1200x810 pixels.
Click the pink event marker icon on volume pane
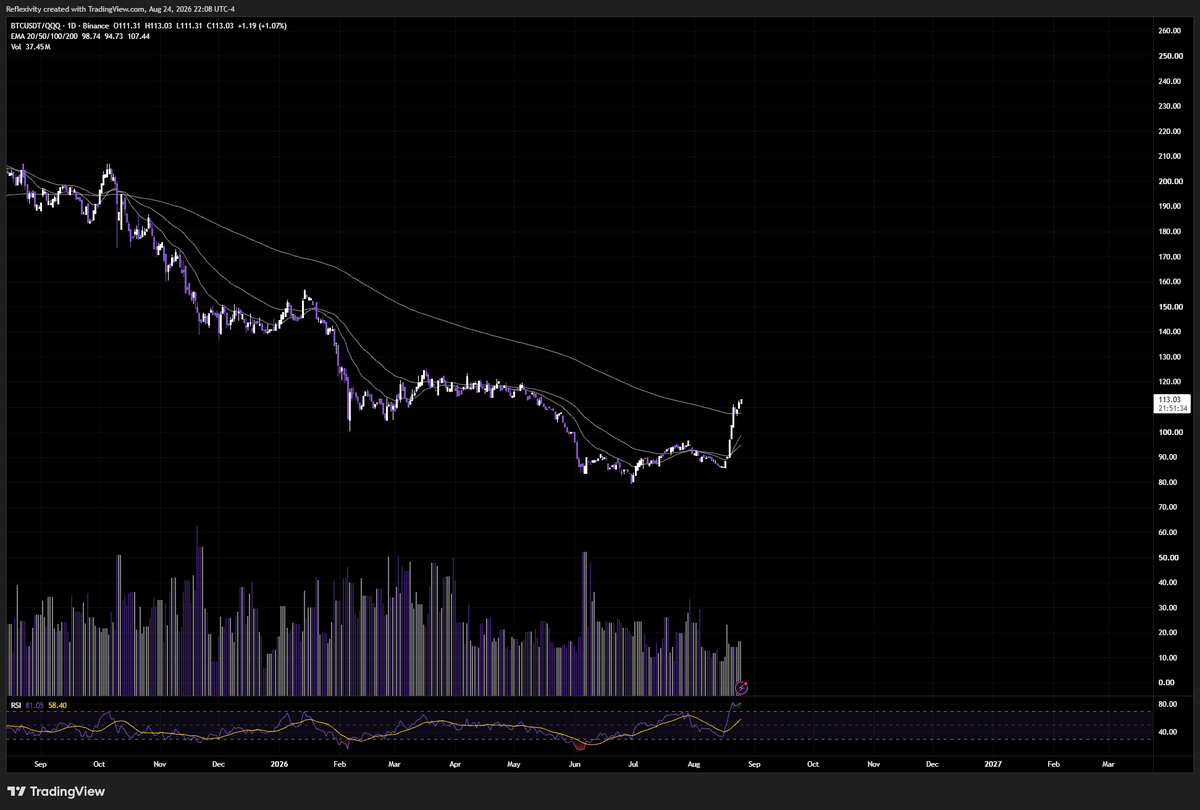[741, 686]
